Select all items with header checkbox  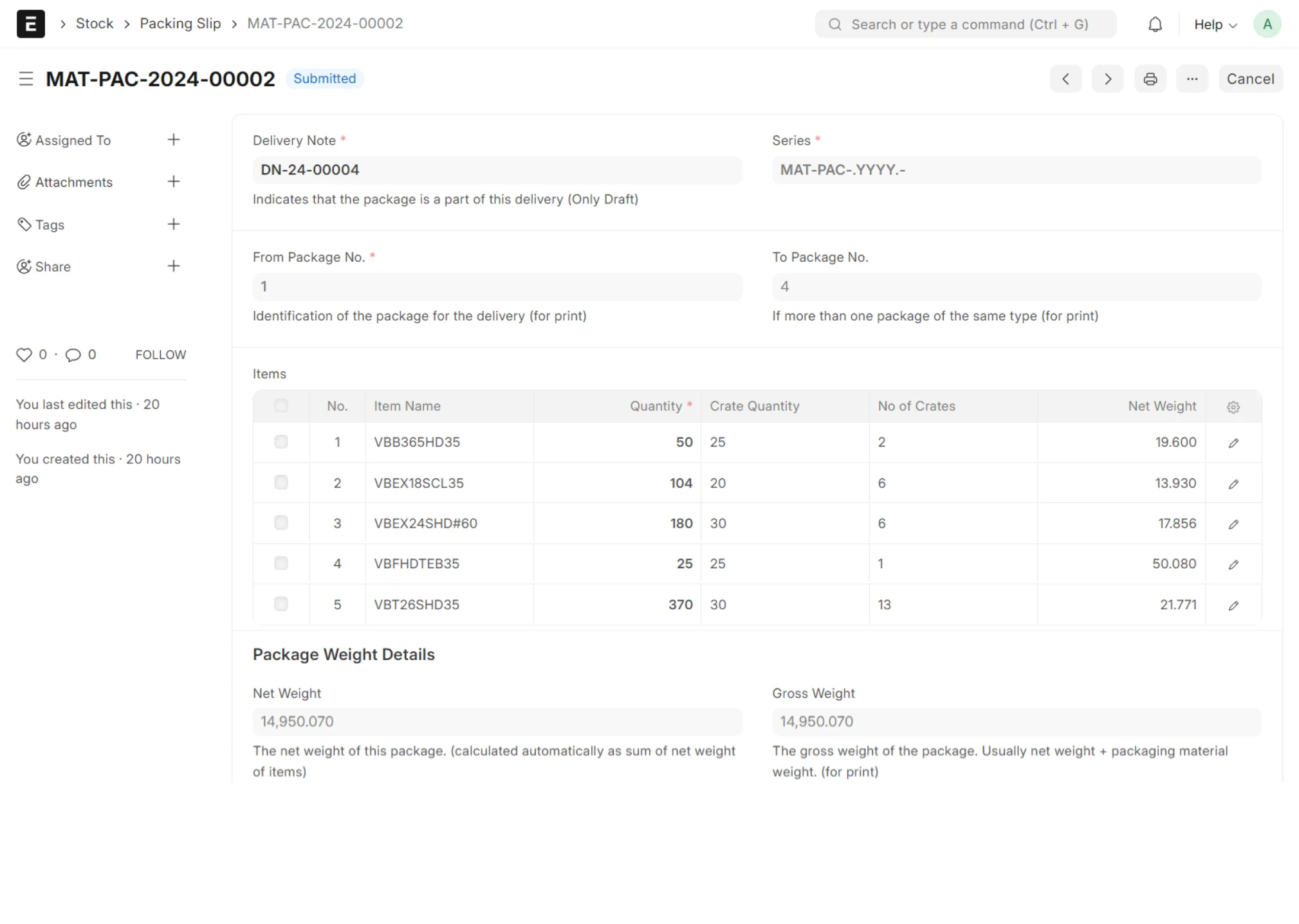pyautogui.click(x=281, y=405)
